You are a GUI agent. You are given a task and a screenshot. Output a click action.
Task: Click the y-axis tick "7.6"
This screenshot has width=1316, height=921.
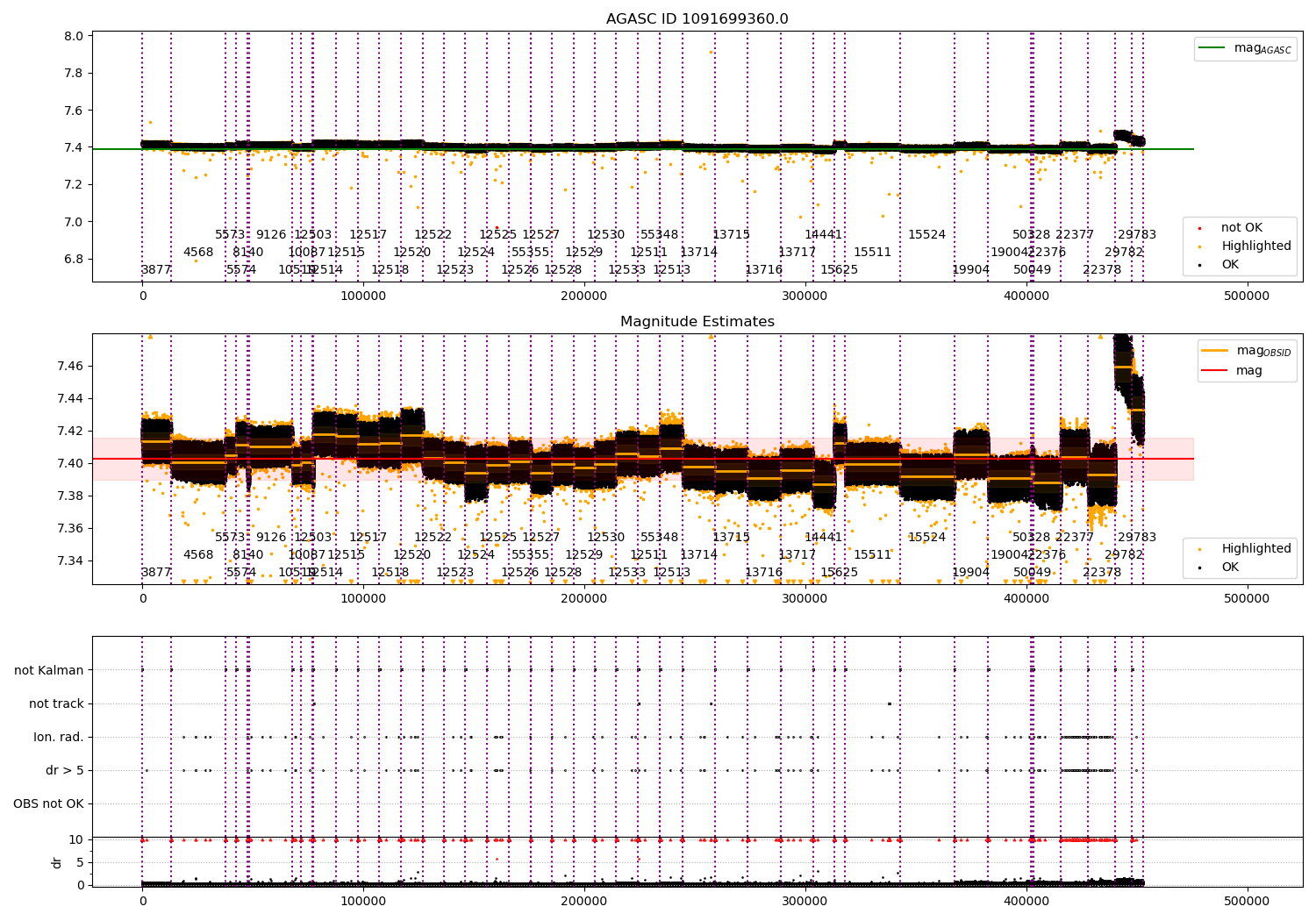pos(74,111)
